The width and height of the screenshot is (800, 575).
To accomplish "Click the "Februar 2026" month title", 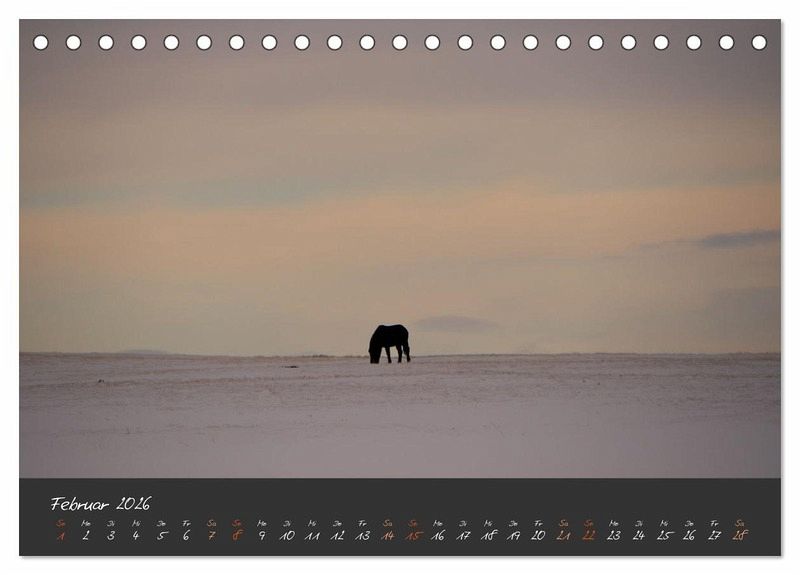I will click(x=101, y=504).
